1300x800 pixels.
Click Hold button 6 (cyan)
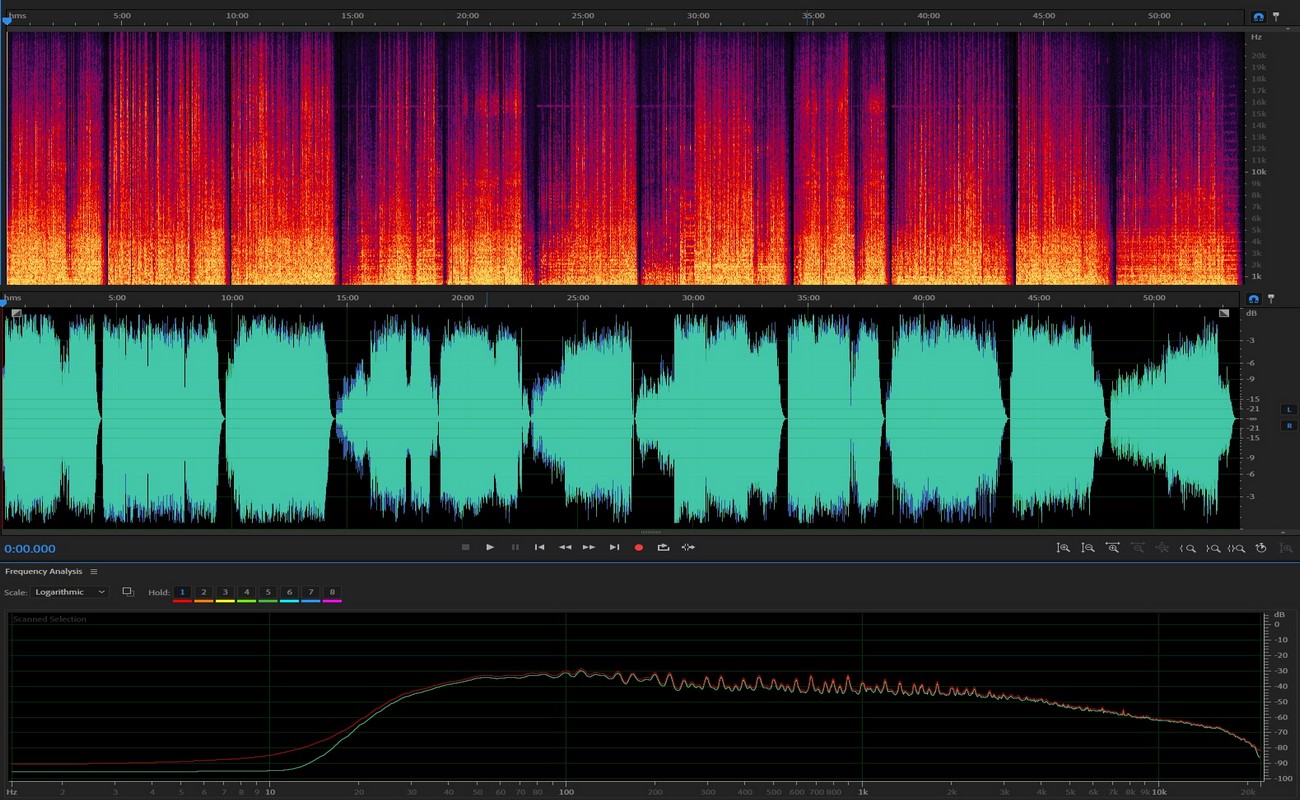pos(289,593)
